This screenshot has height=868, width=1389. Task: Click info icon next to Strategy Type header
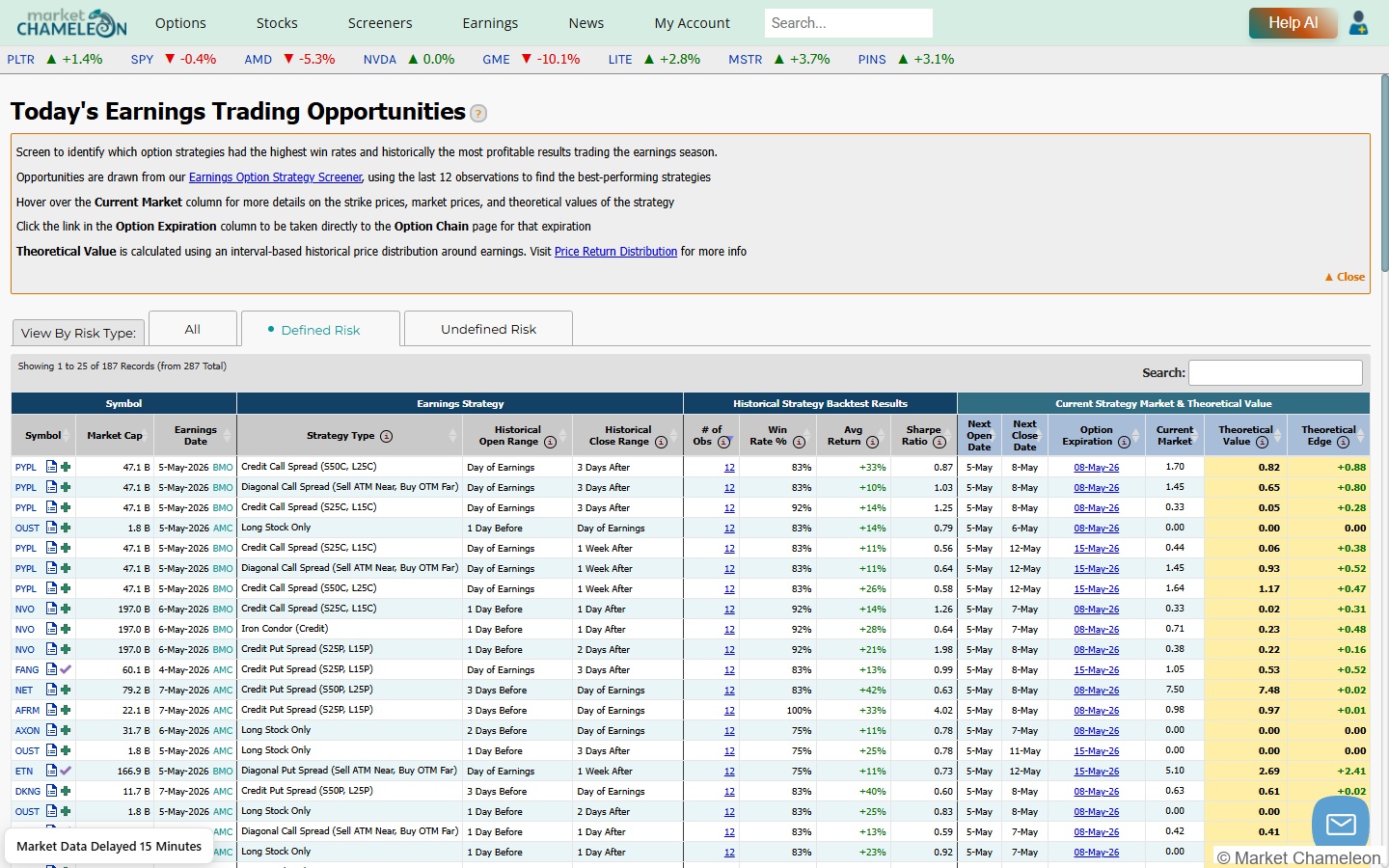tap(386, 436)
